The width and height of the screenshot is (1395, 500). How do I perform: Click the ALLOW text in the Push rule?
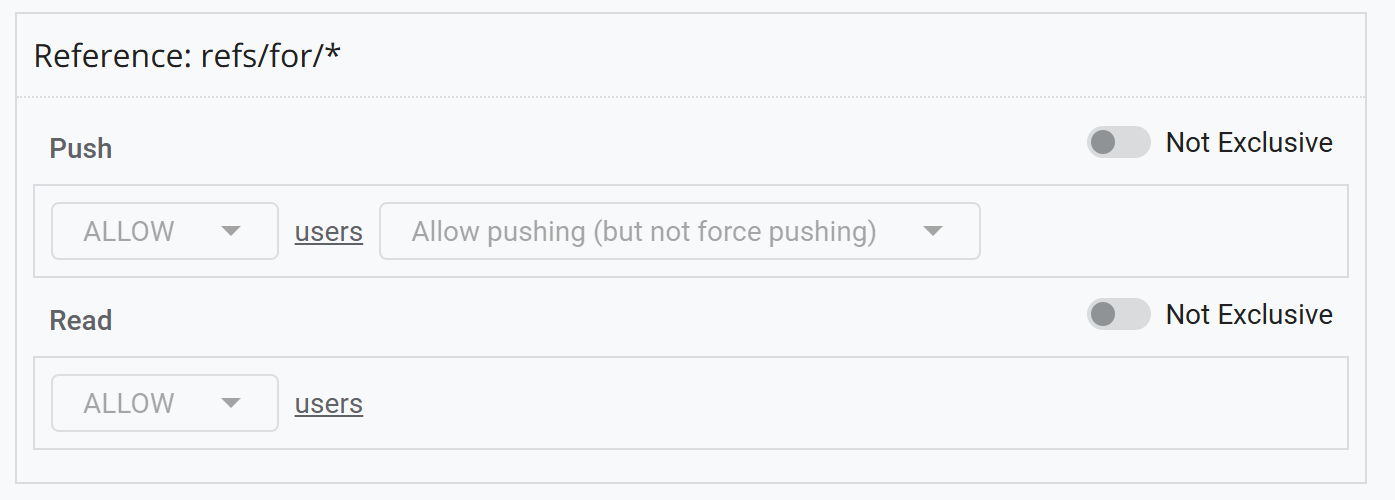coord(129,232)
